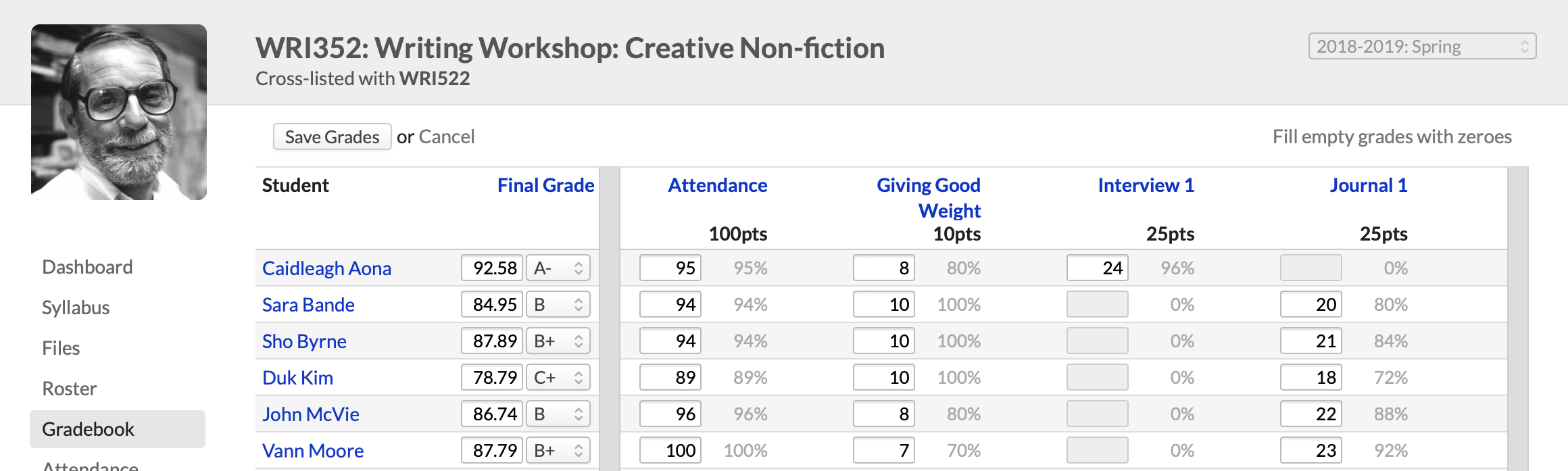Open the Interview 1 assignment header
Viewport: 1568px width, 471px height.
coord(1146,185)
